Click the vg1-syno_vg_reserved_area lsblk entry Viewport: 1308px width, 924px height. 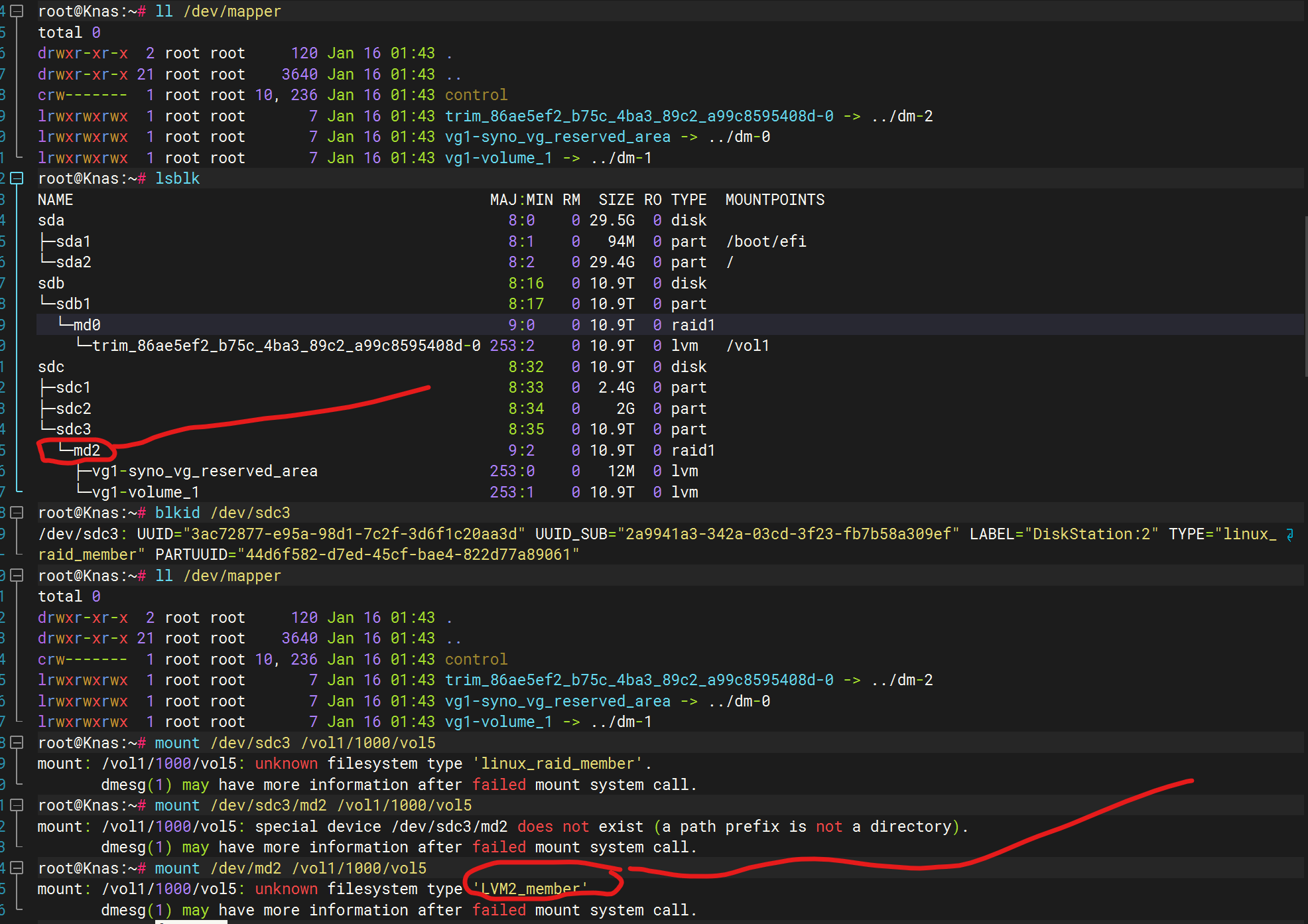(204, 471)
